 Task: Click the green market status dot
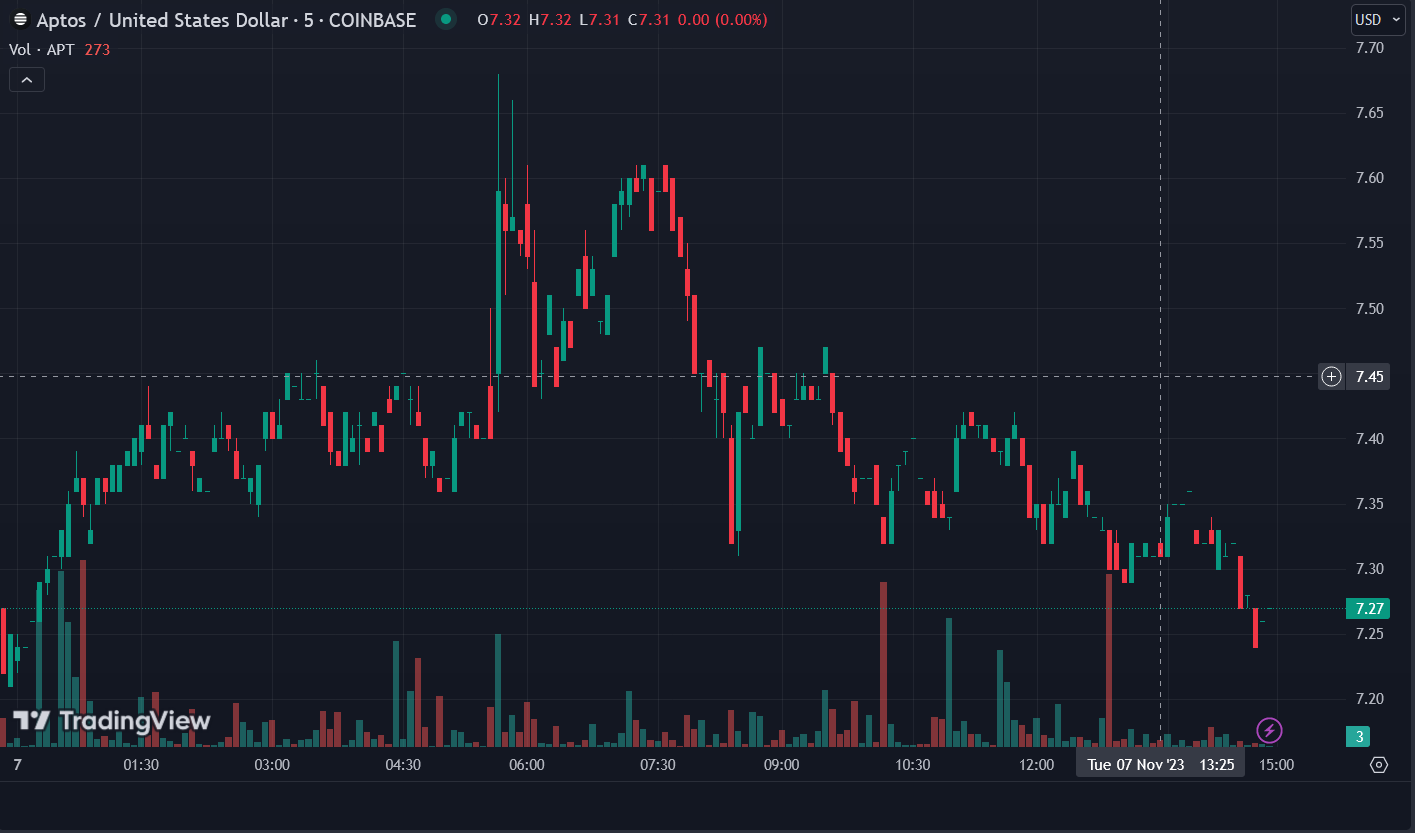click(446, 19)
